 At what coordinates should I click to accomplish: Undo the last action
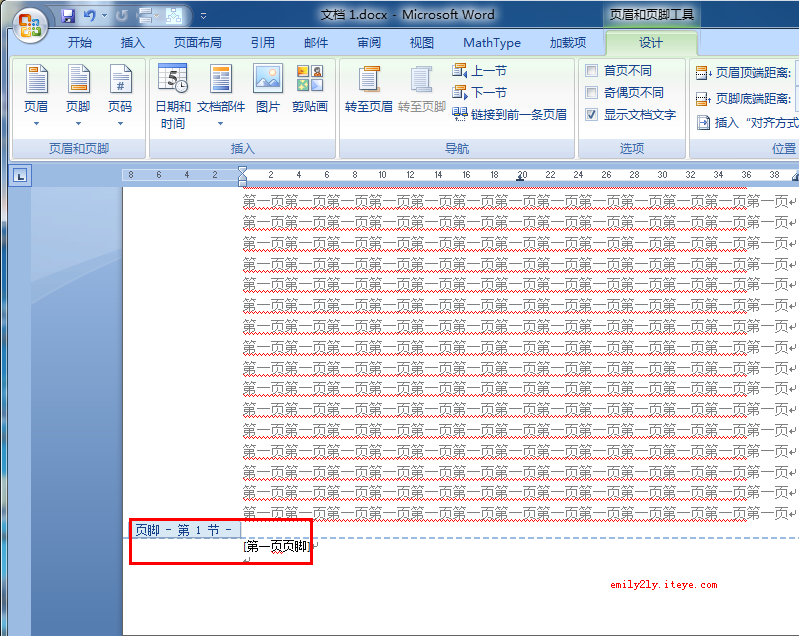point(90,16)
